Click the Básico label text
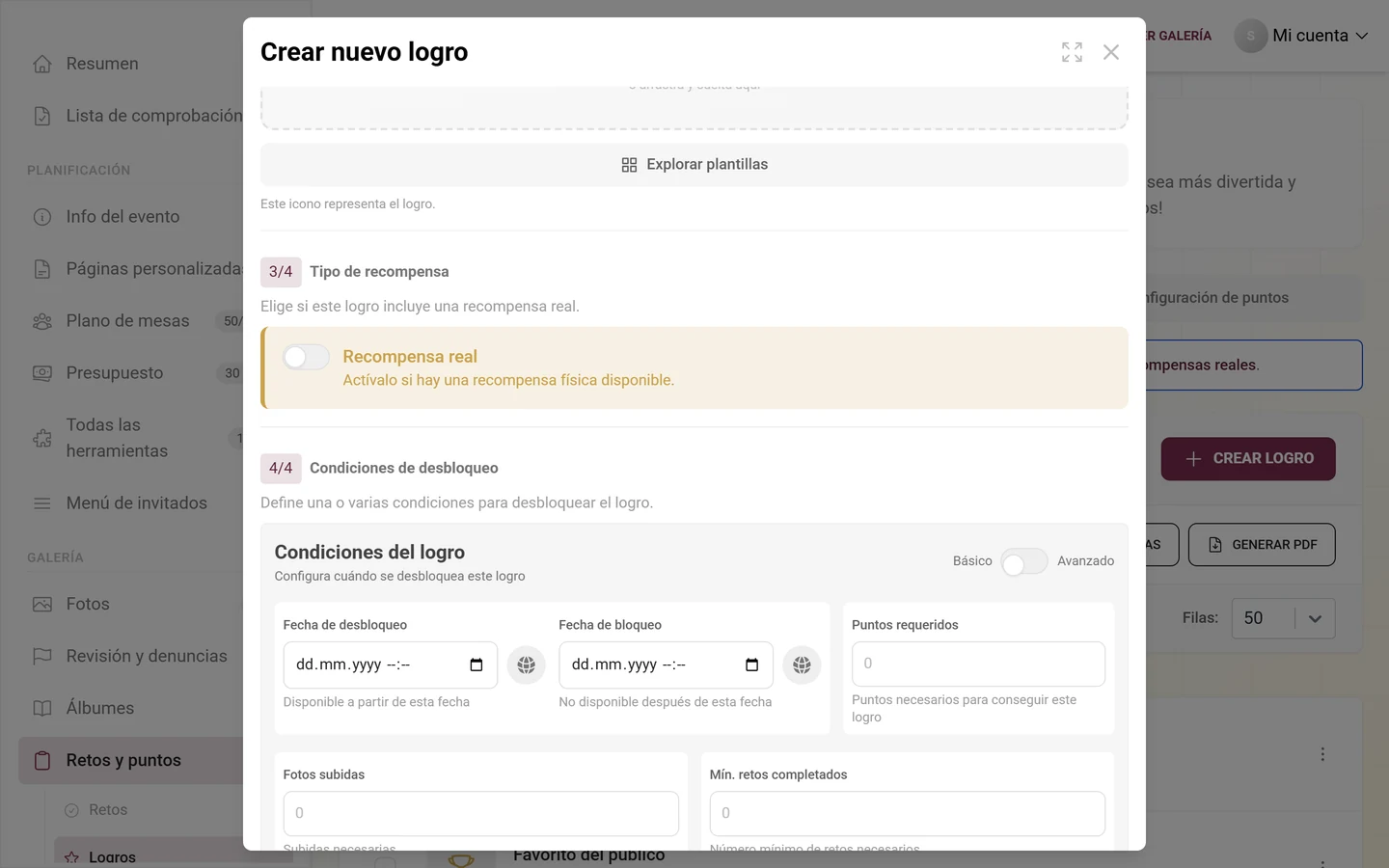The width and height of the screenshot is (1389, 868). click(972, 561)
